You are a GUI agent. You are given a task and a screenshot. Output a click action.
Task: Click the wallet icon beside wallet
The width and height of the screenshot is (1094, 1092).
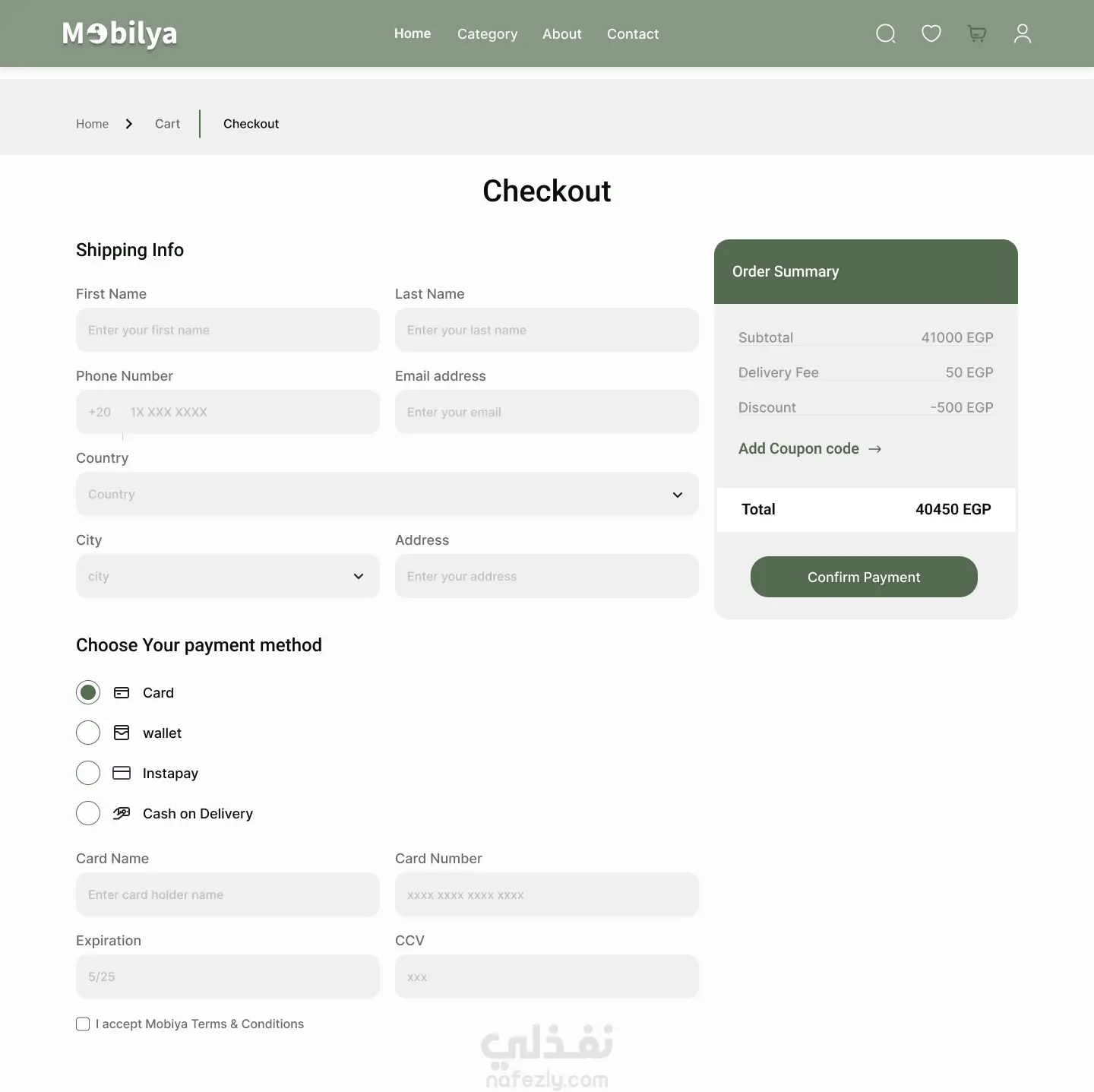tap(122, 733)
